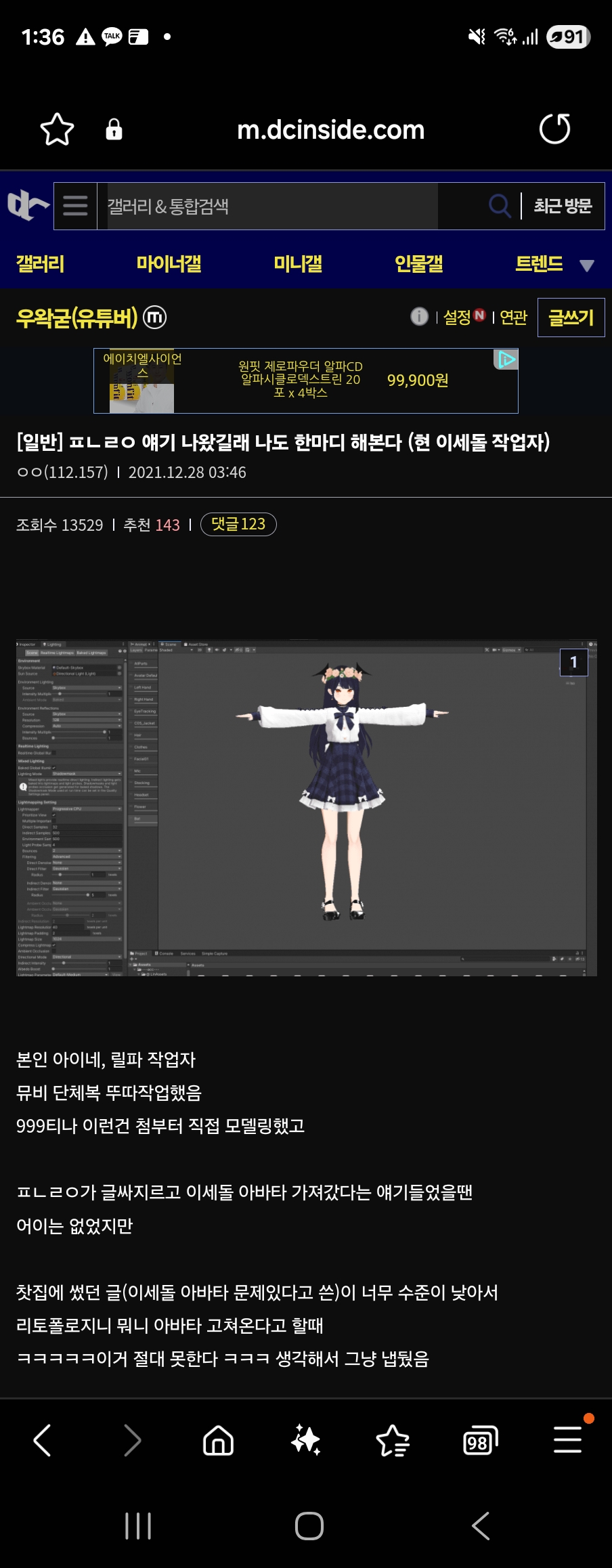
Task: Open the 98 tabs switcher
Action: tap(480, 1440)
